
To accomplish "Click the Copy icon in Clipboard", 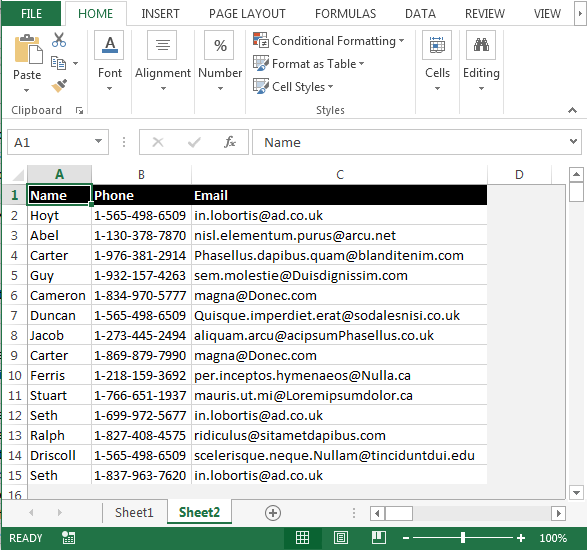I will 58,63.
